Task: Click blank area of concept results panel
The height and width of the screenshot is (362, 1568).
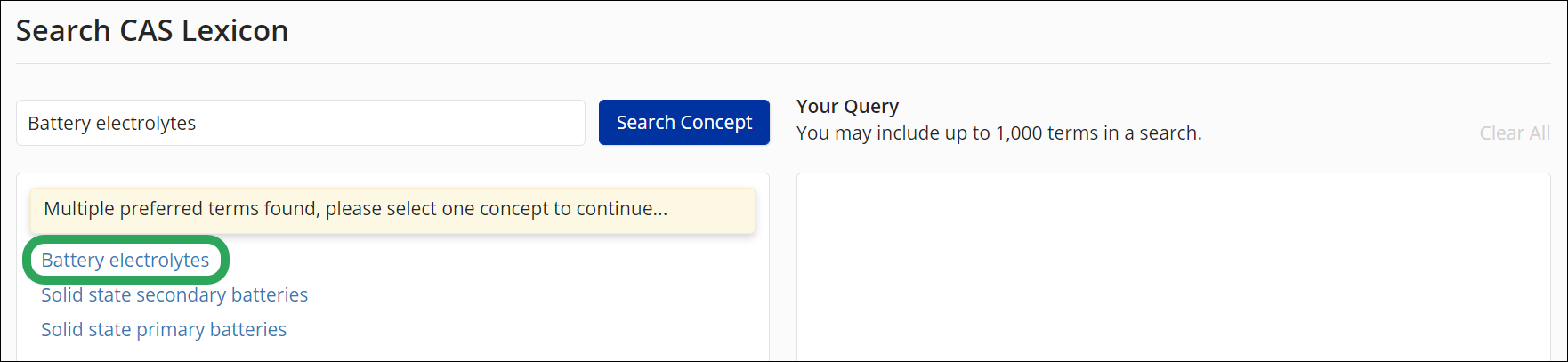Action: click(x=534, y=302)
